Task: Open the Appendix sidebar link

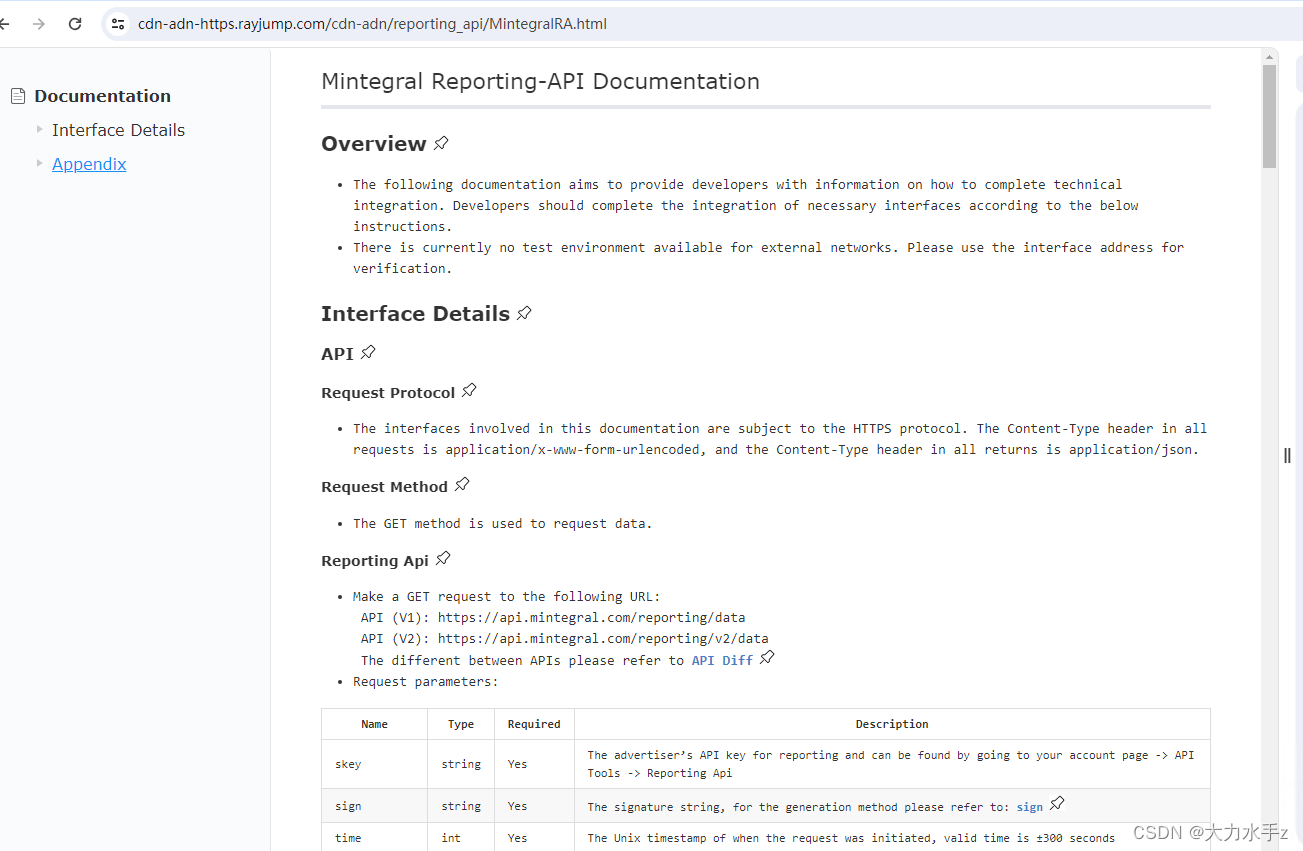Action: tap(89, 164)
